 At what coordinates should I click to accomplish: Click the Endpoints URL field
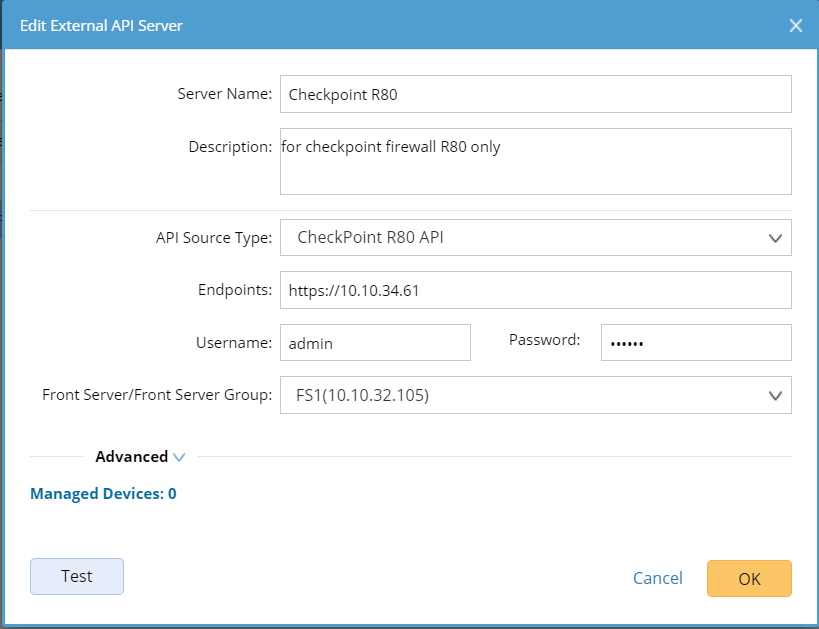coord(535,290)
